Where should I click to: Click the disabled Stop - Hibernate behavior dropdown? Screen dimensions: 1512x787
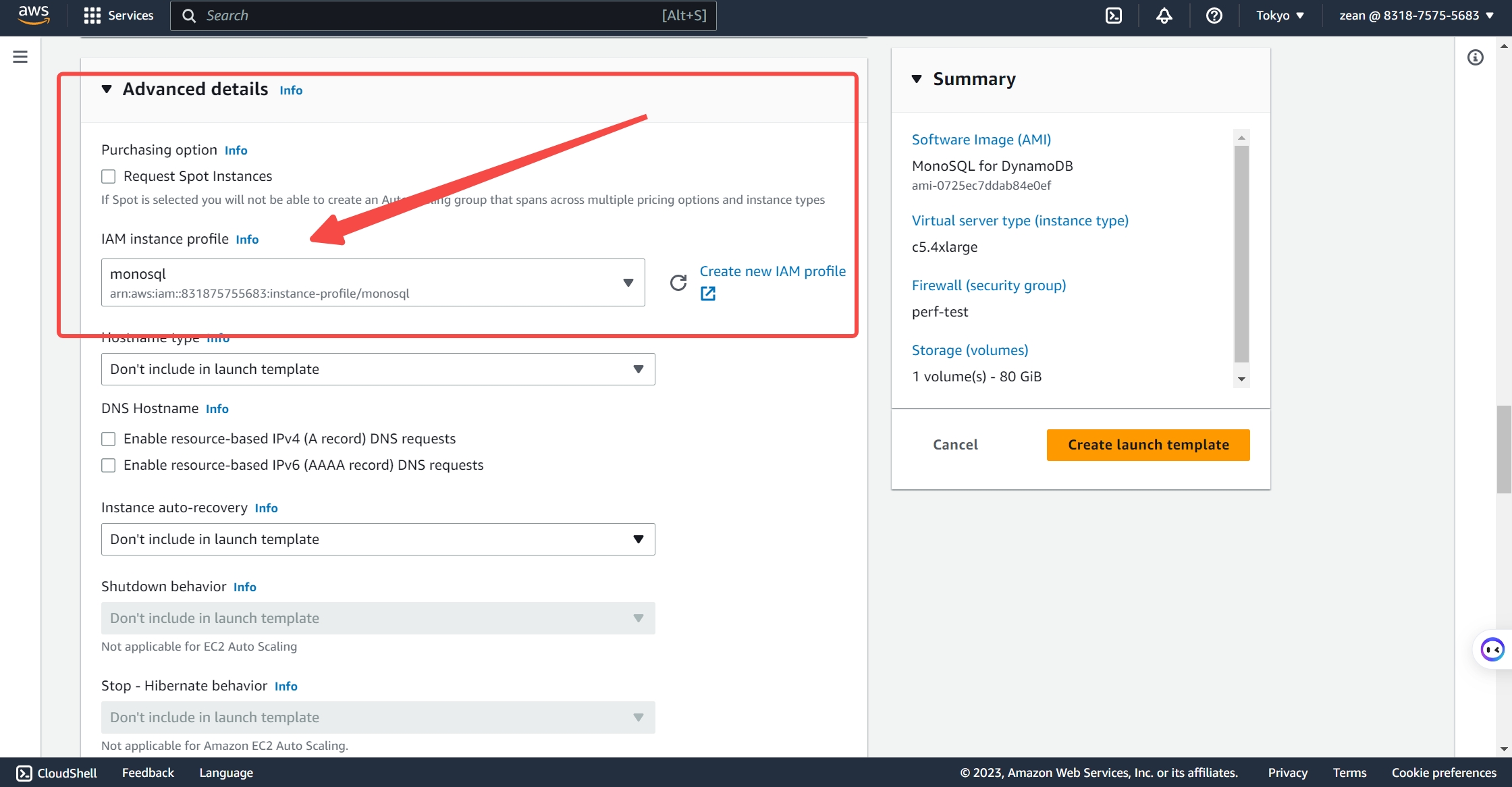click(378, 717)
